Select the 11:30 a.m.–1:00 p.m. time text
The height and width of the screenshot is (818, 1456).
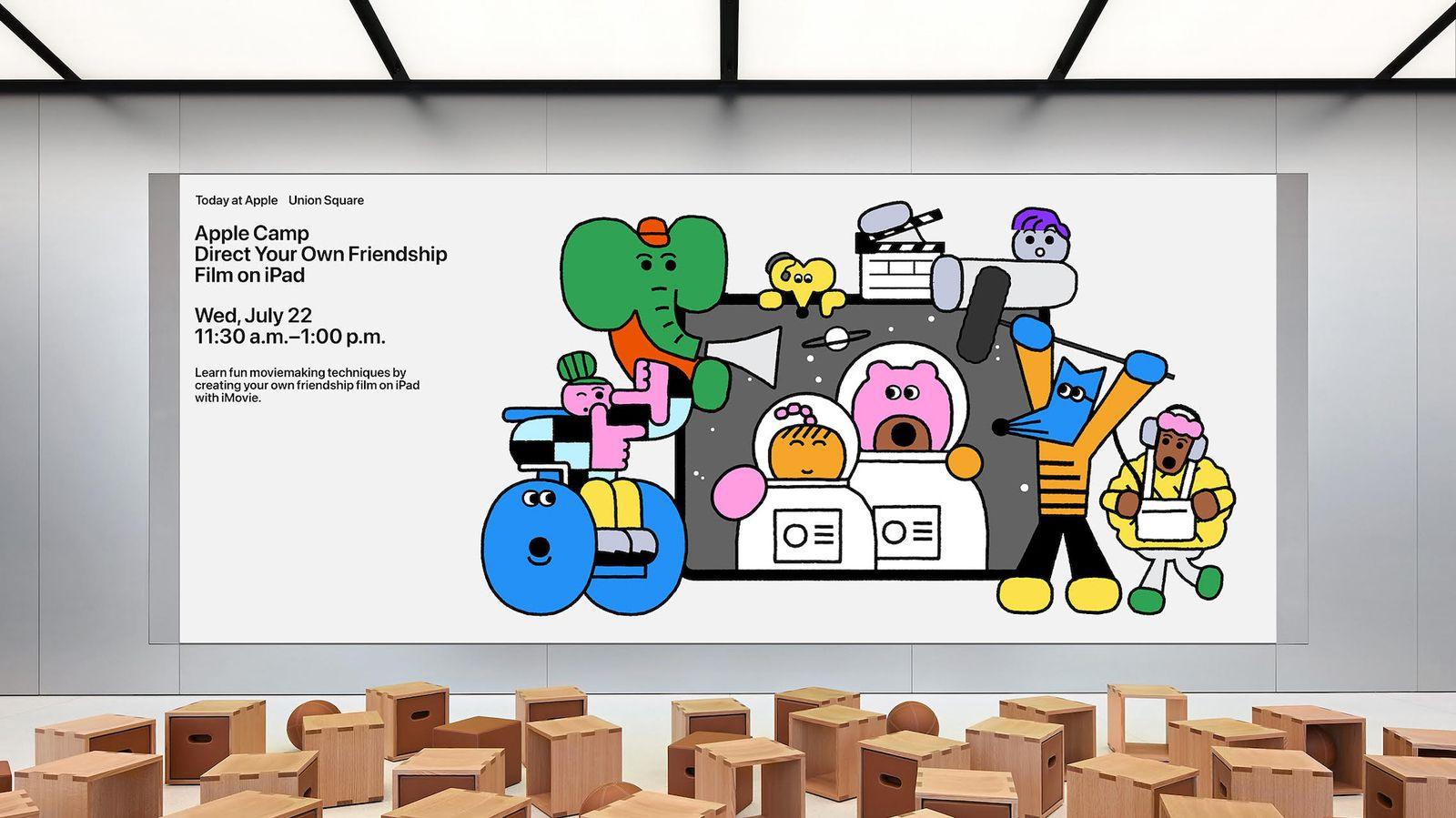coord(289,337)
